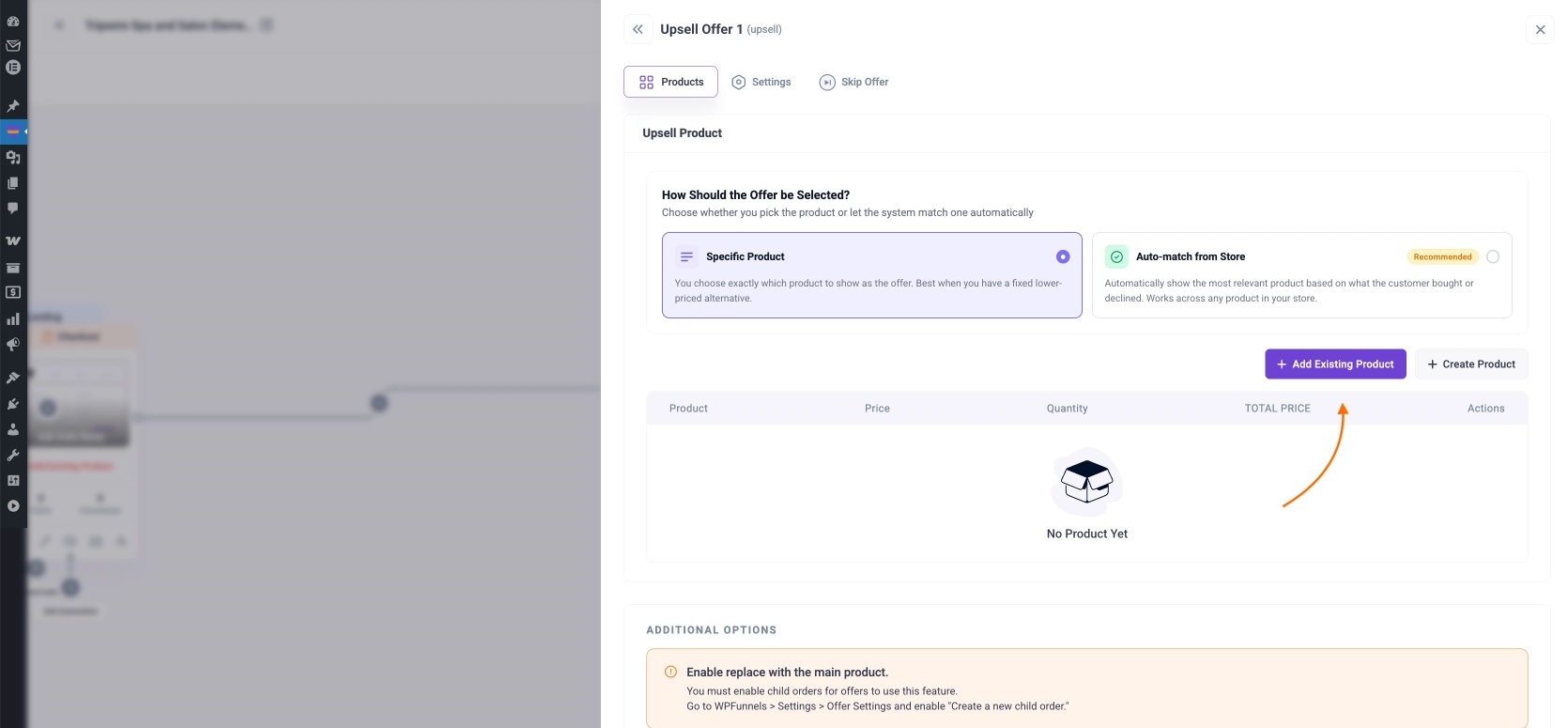Screen dimensions: 1568x728
Task: Click the Recommended badge
Action: coord(1442,256)
